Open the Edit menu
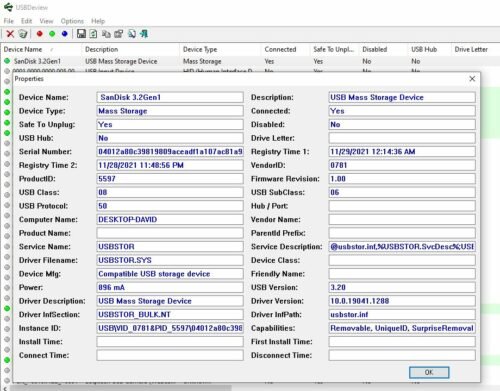Screen dimensions: 500x391 coord(26,21)
